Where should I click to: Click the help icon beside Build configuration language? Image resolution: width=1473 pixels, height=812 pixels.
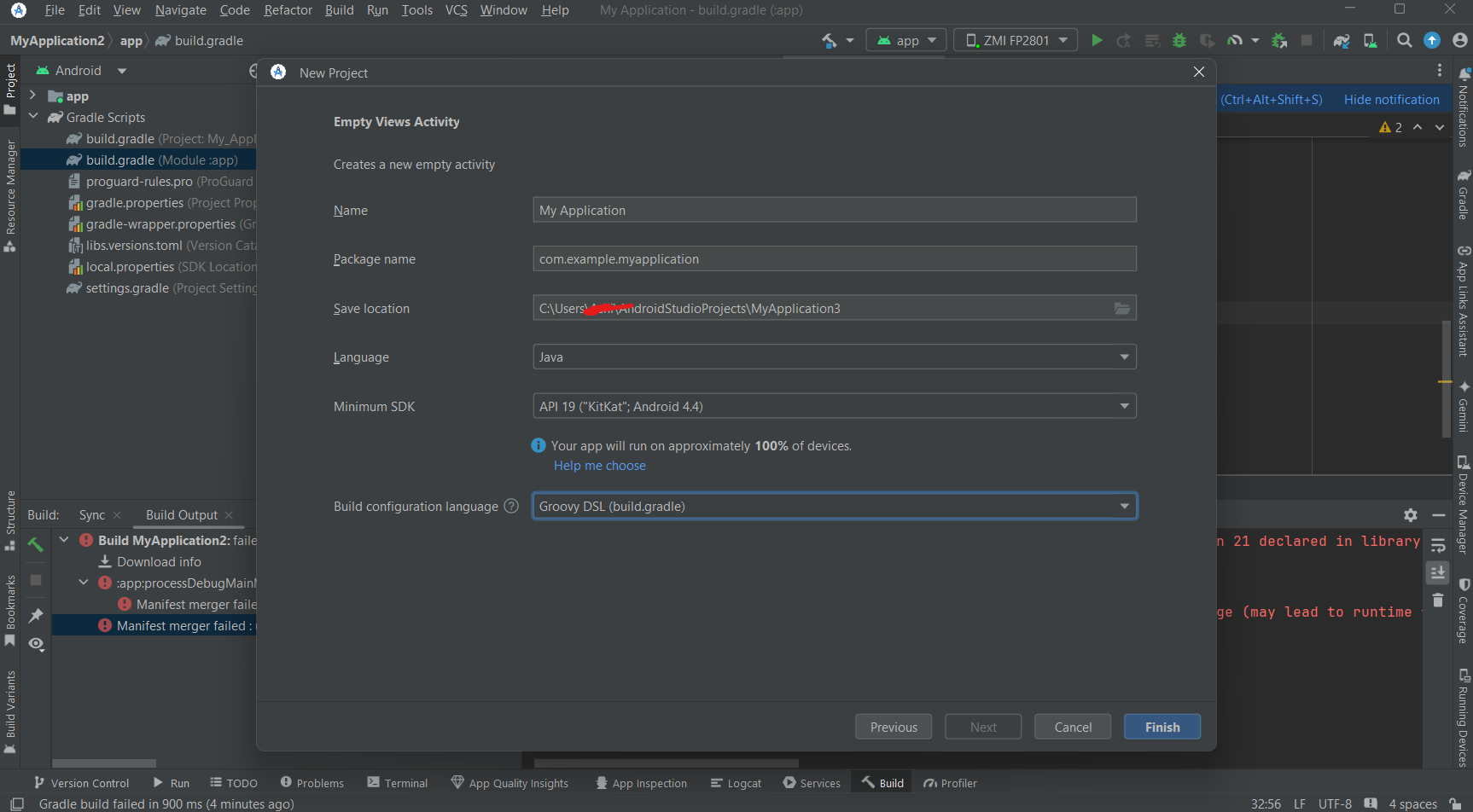click(511, 506)
